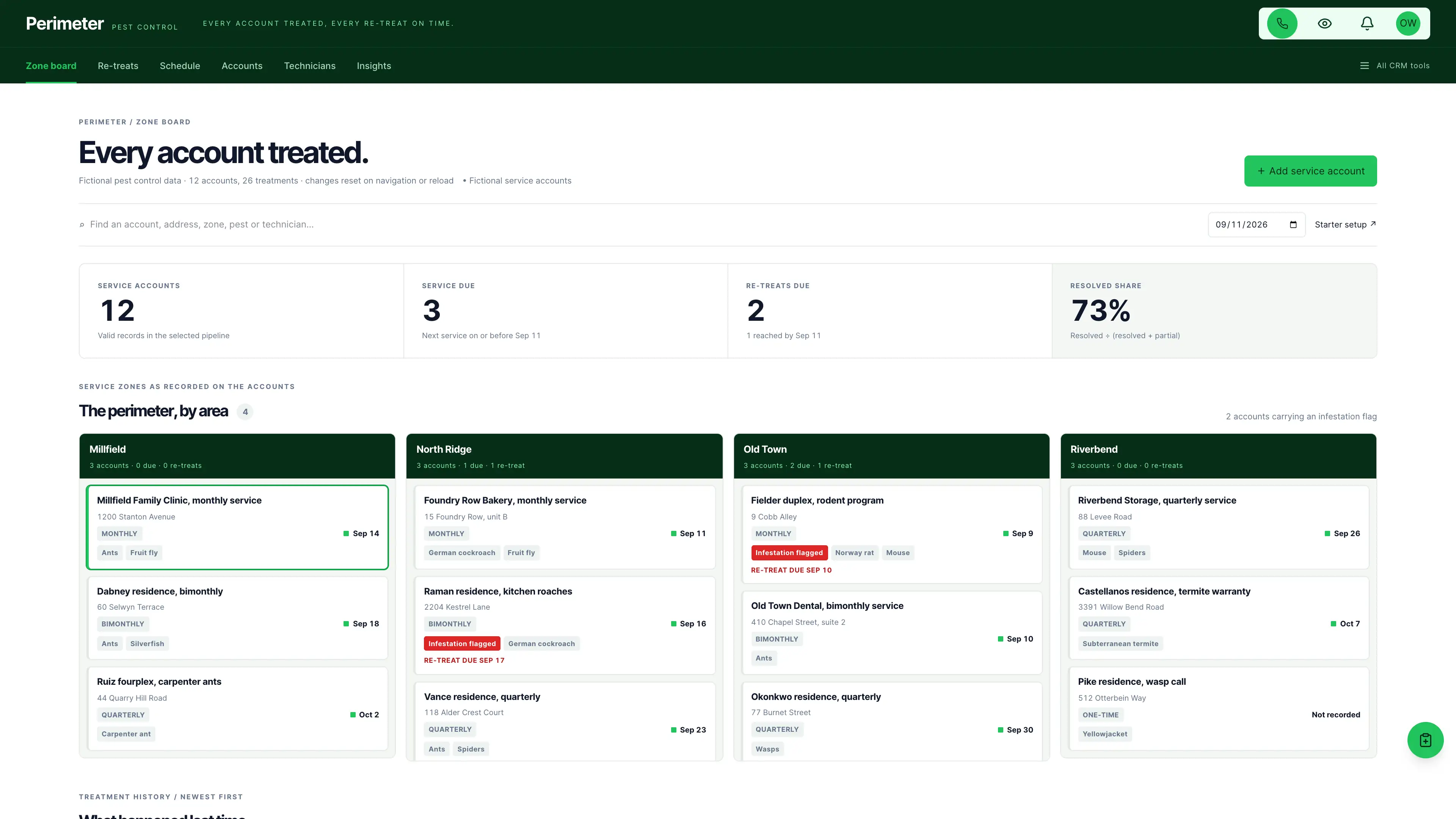This screenshot has width=1456, height=819.
Task: Select the Re-treats Due stat tile
Action: coord(890,310)
